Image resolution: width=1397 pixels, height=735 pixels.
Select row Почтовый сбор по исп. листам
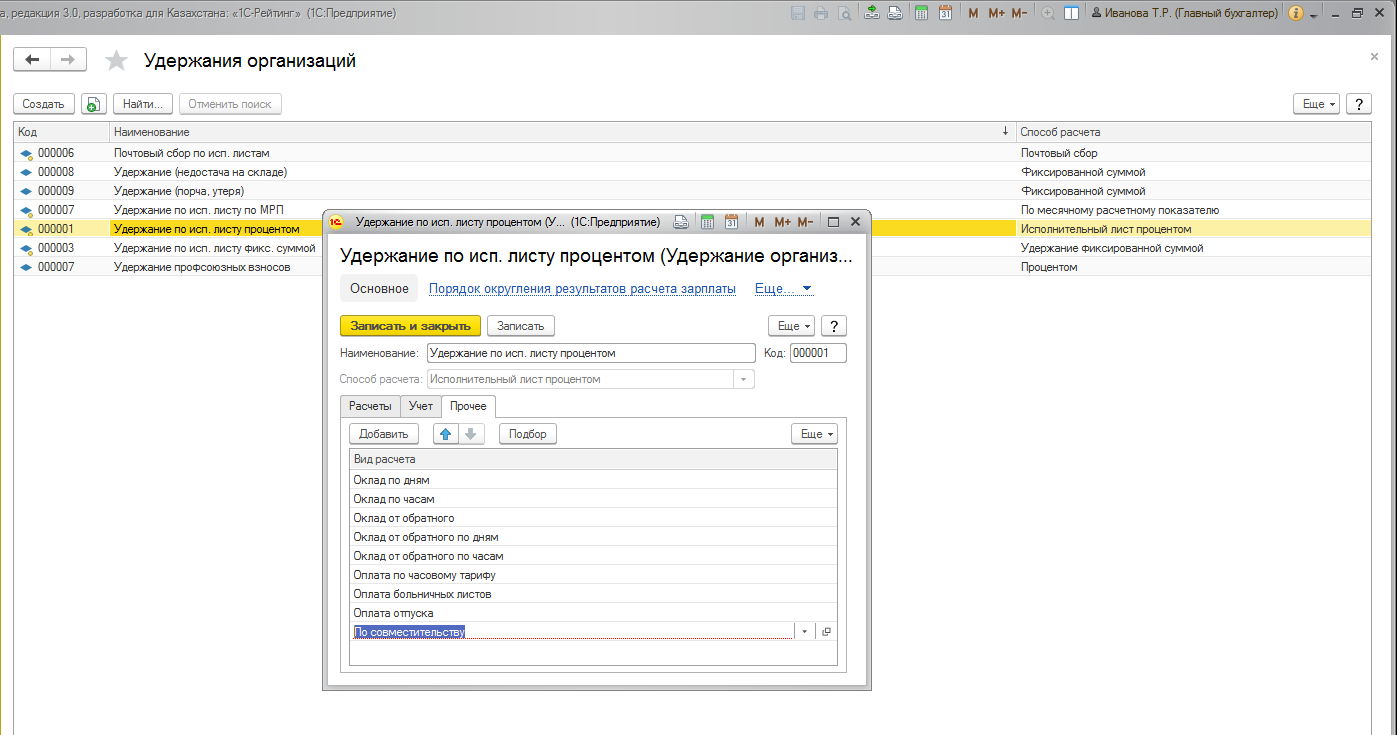(x=692, y=153)
